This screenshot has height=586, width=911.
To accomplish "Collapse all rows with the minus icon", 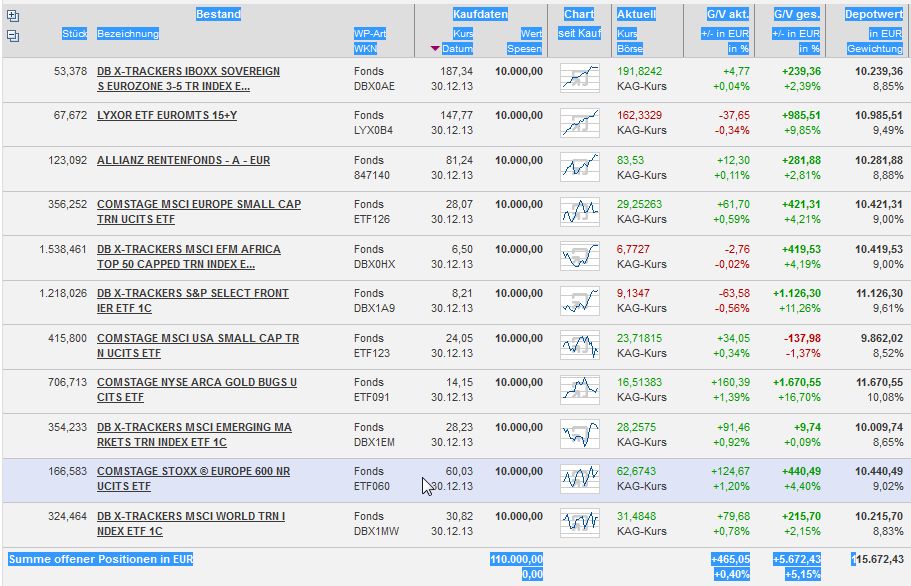I will pyautogui.click(x=13, y=36).
